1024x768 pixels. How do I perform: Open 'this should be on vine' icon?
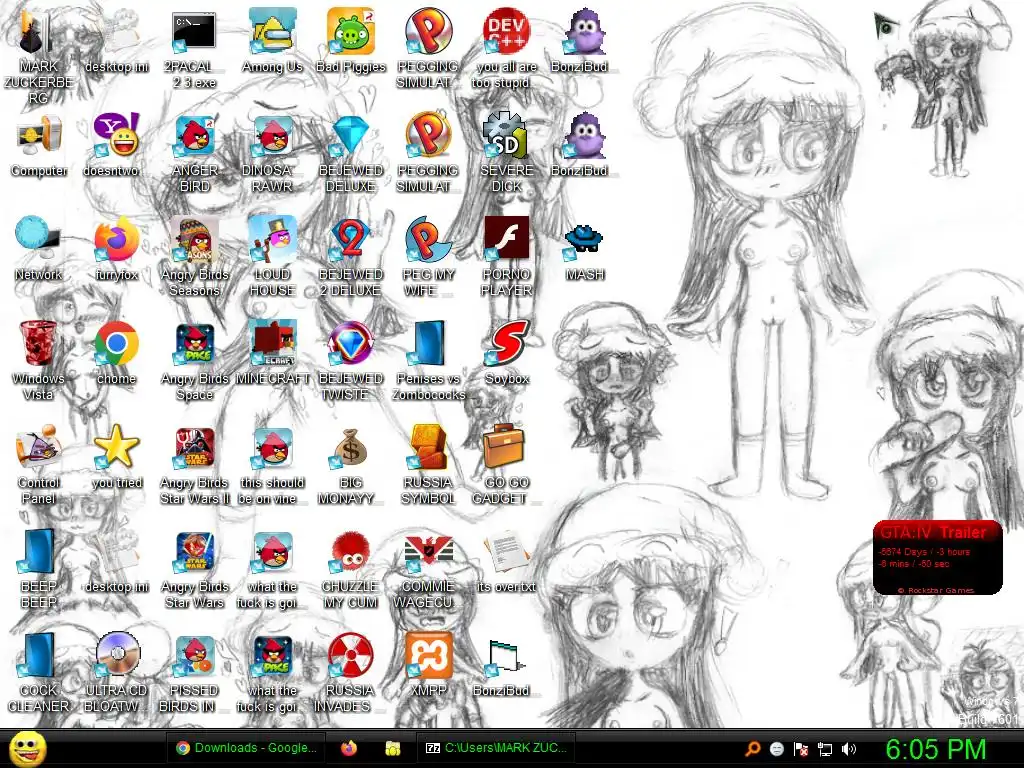[x=272, y=448]
